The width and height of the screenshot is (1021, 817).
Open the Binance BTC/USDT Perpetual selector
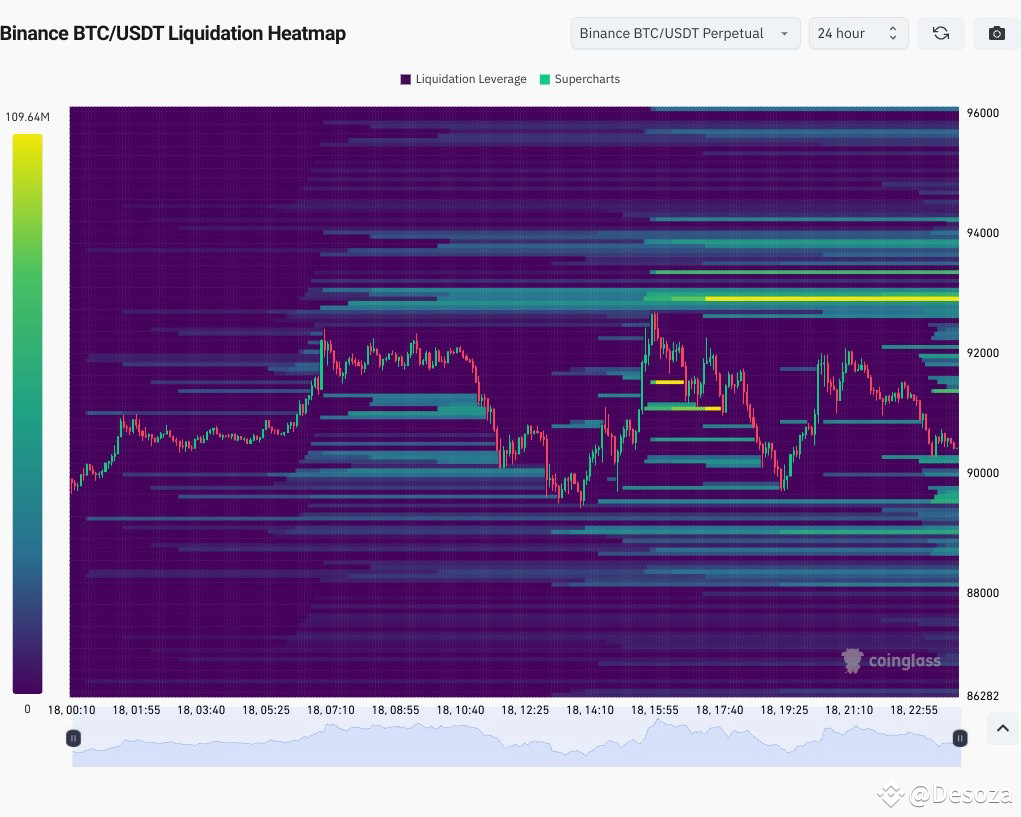click(684, 33)
